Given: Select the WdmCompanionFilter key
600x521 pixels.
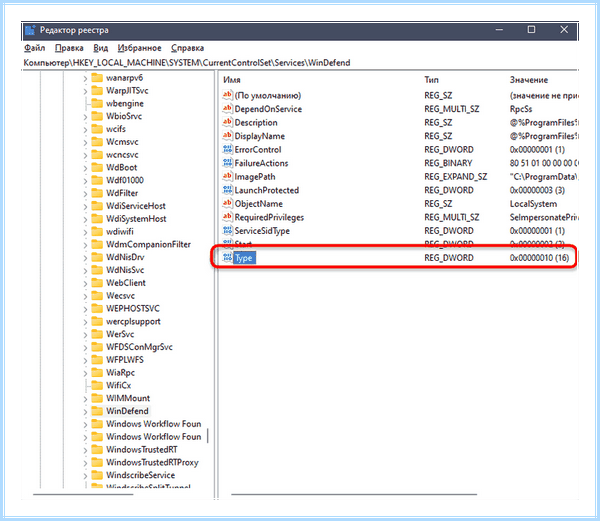Looking at the screenshot, I should [148, 244].
